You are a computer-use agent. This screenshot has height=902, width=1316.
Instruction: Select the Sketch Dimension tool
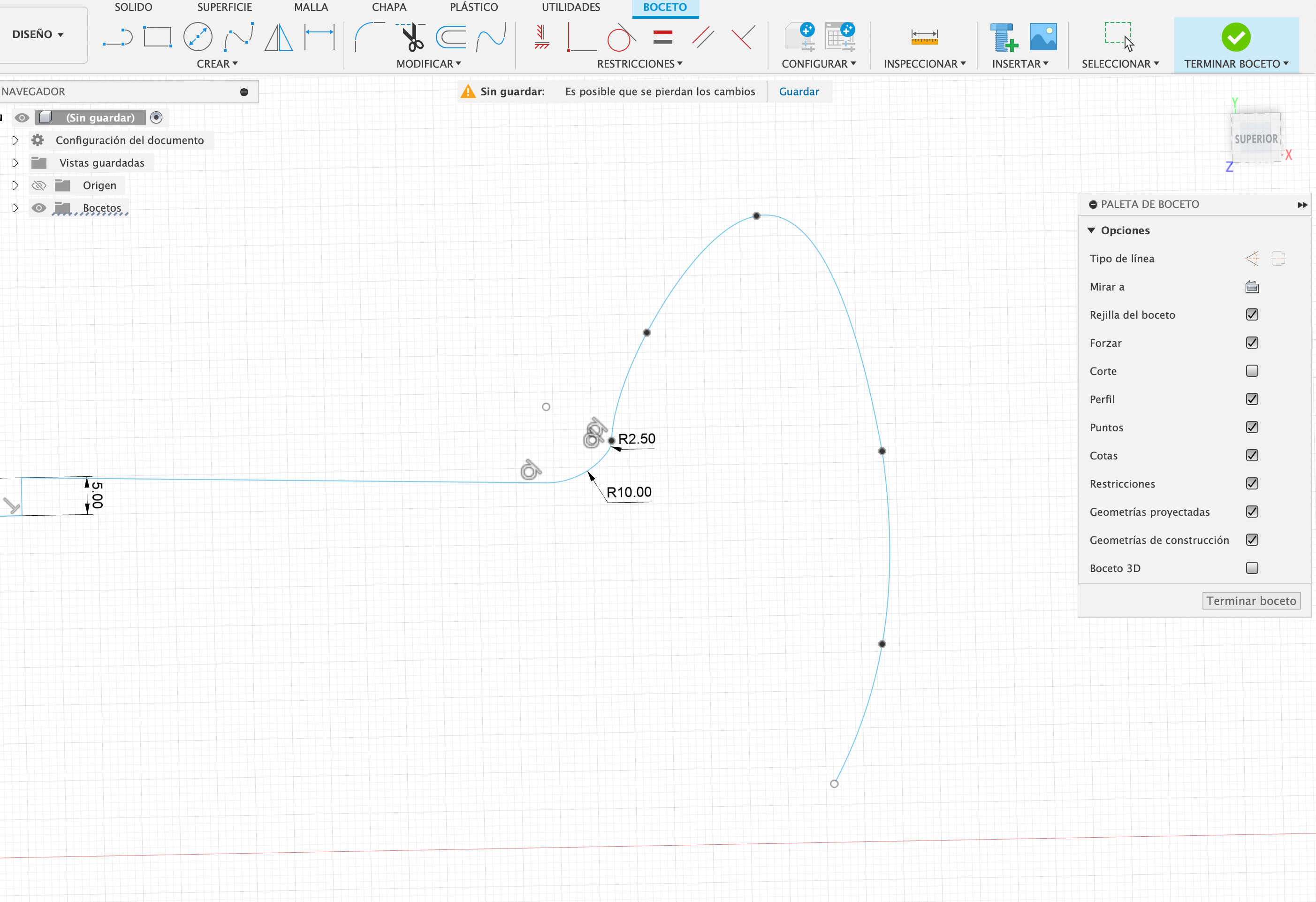pos(319,38)
